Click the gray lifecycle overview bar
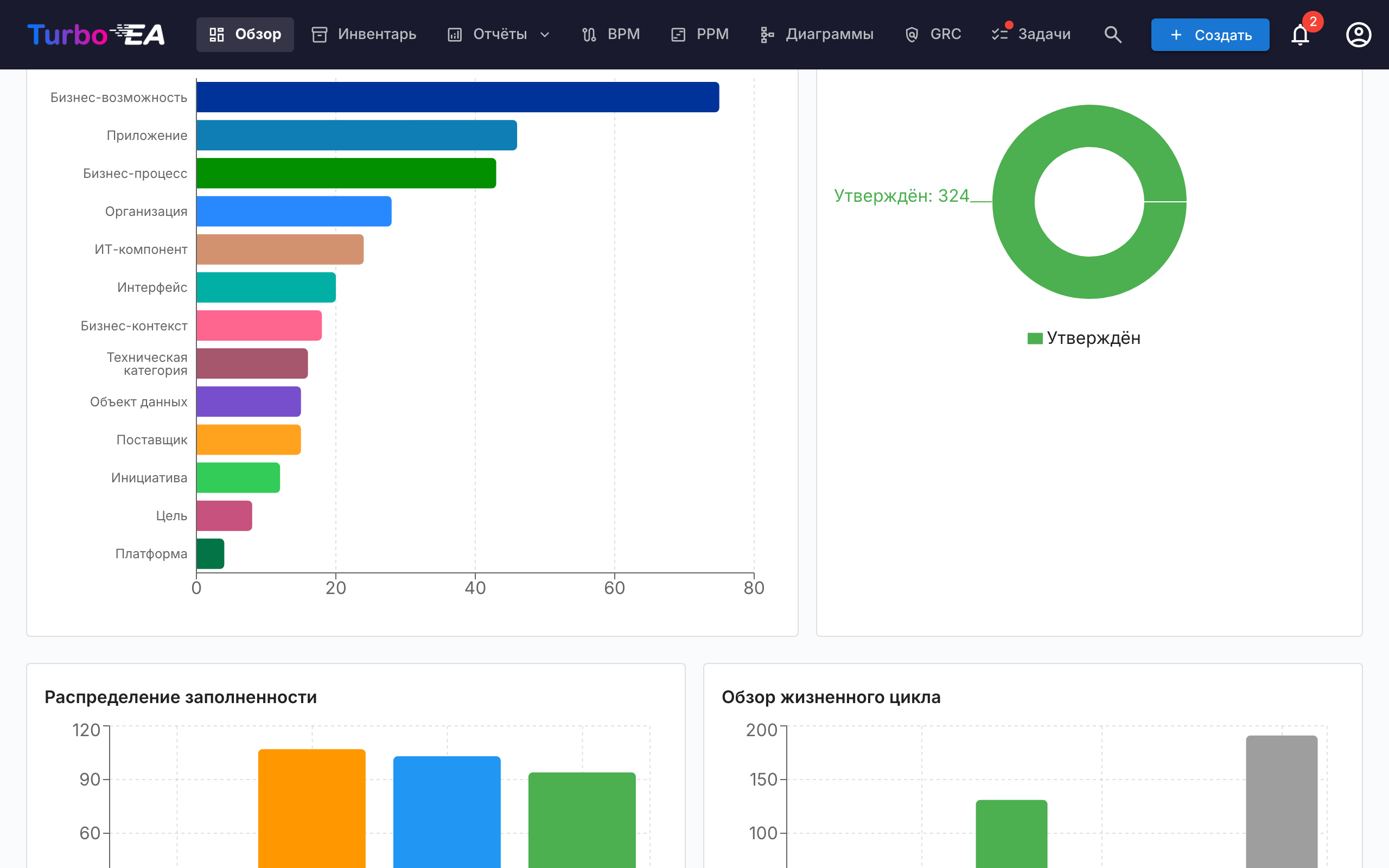Screen dimensions: 1389x868 (1282, 801)
